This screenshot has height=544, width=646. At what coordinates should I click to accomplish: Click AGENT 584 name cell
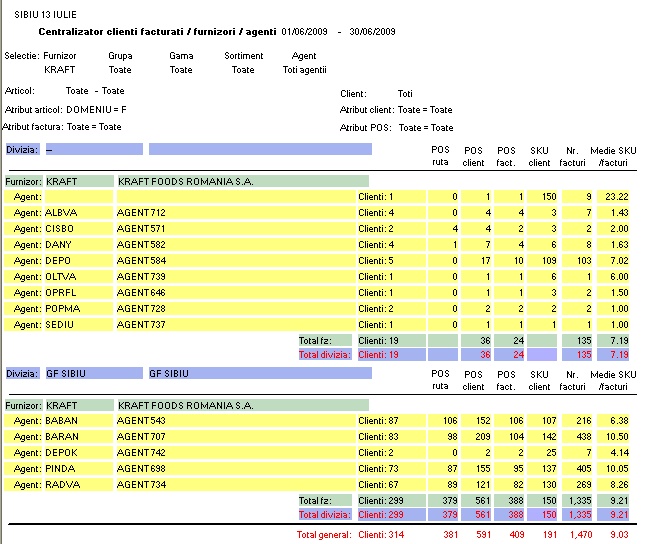[236, 261]
